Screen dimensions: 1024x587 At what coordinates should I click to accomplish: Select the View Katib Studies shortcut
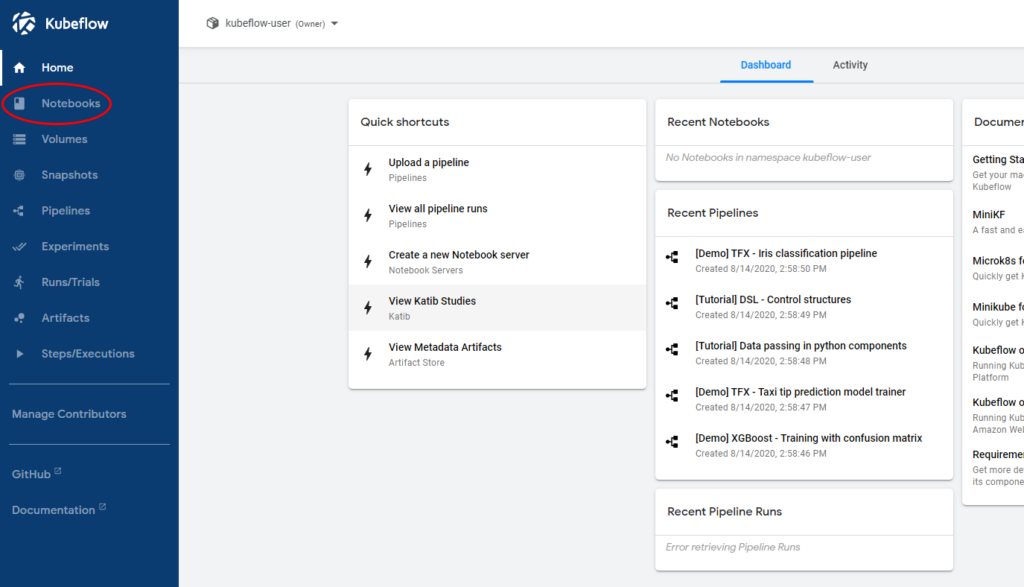coord(497,308)
